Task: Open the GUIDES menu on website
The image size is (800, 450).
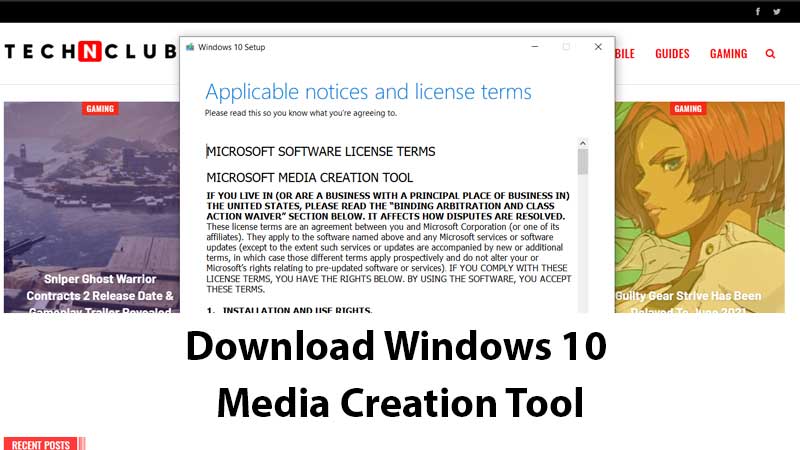Action: (x=672, y=54)
